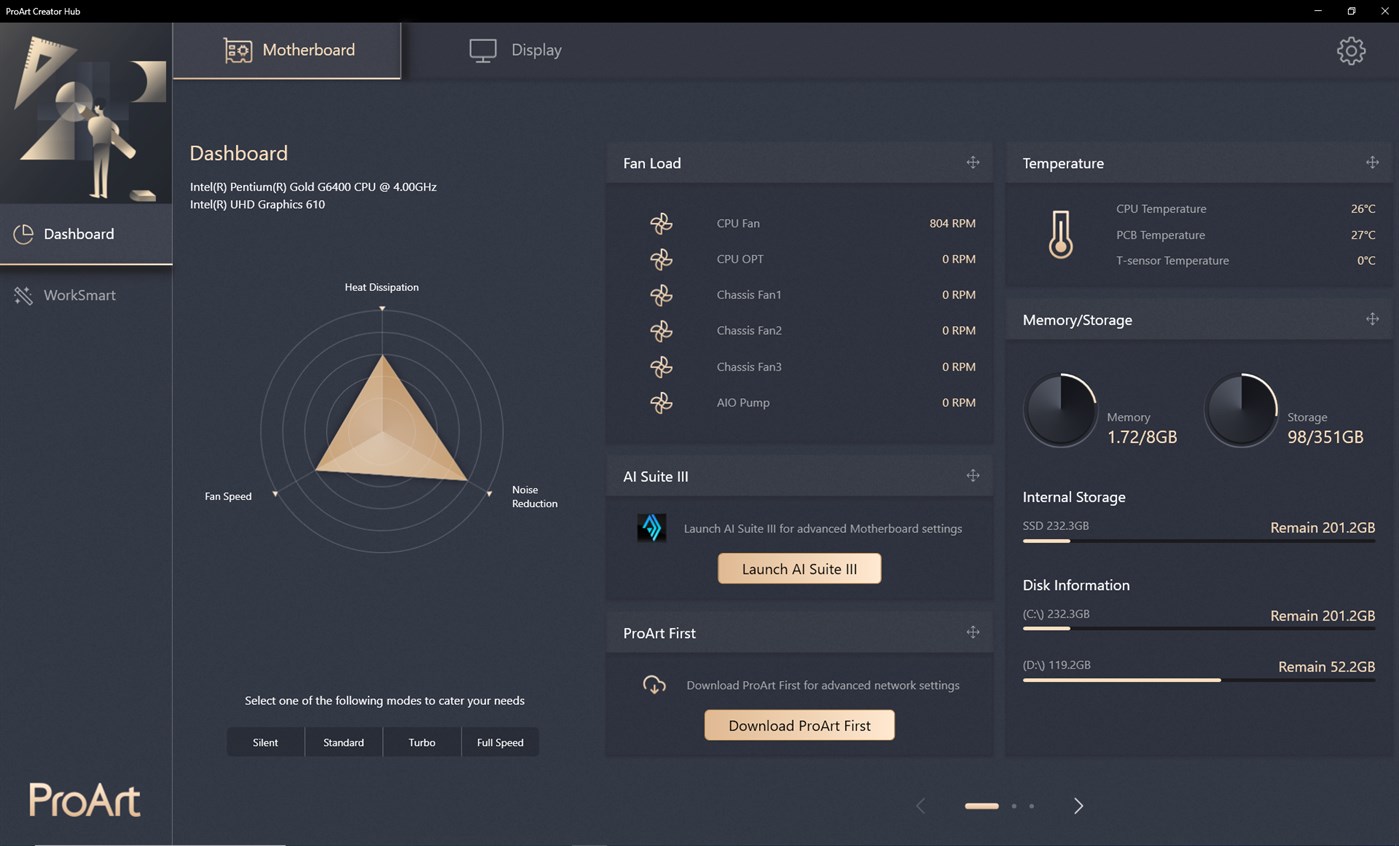Open the Dashboard sidebar item

(x=86, y=234)
